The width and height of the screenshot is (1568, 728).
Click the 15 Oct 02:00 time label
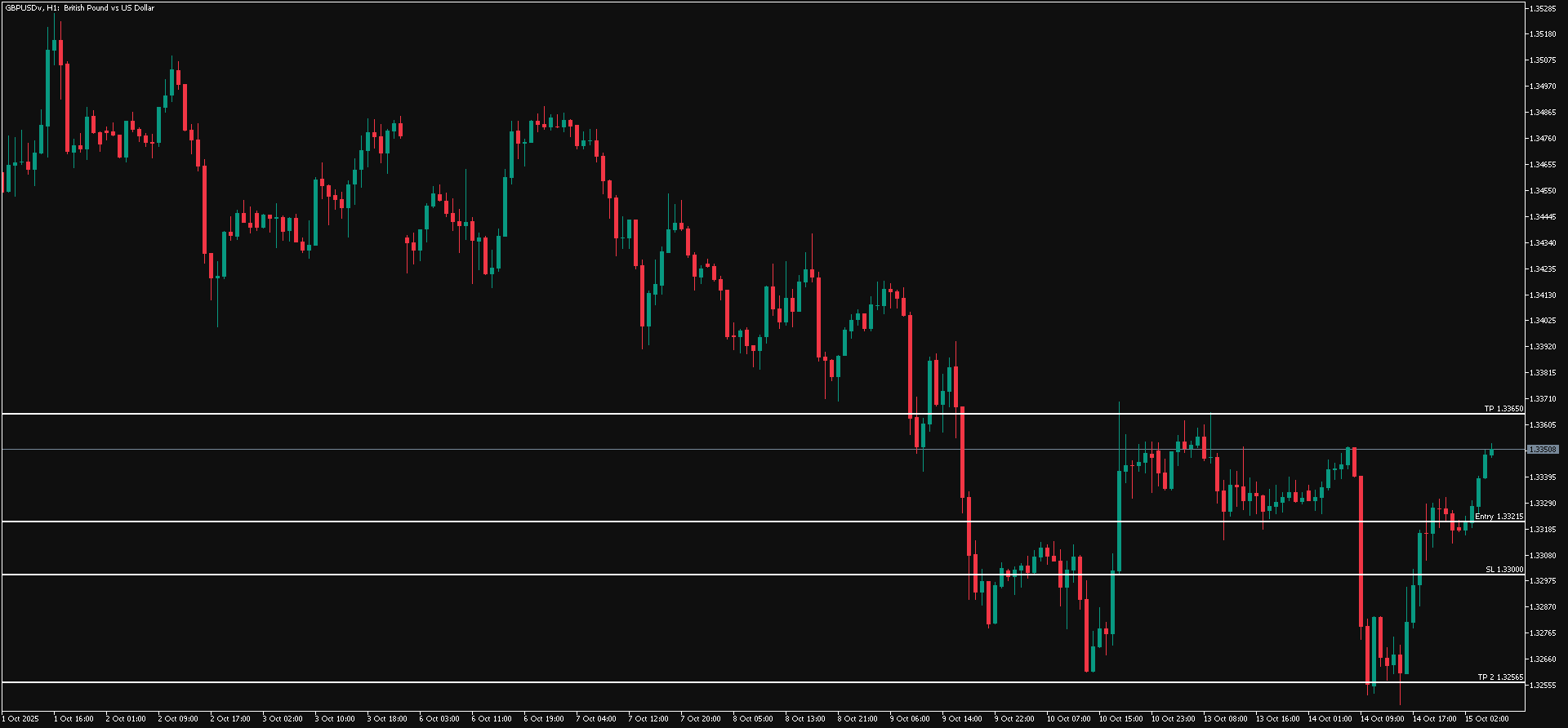(1486, 719)
